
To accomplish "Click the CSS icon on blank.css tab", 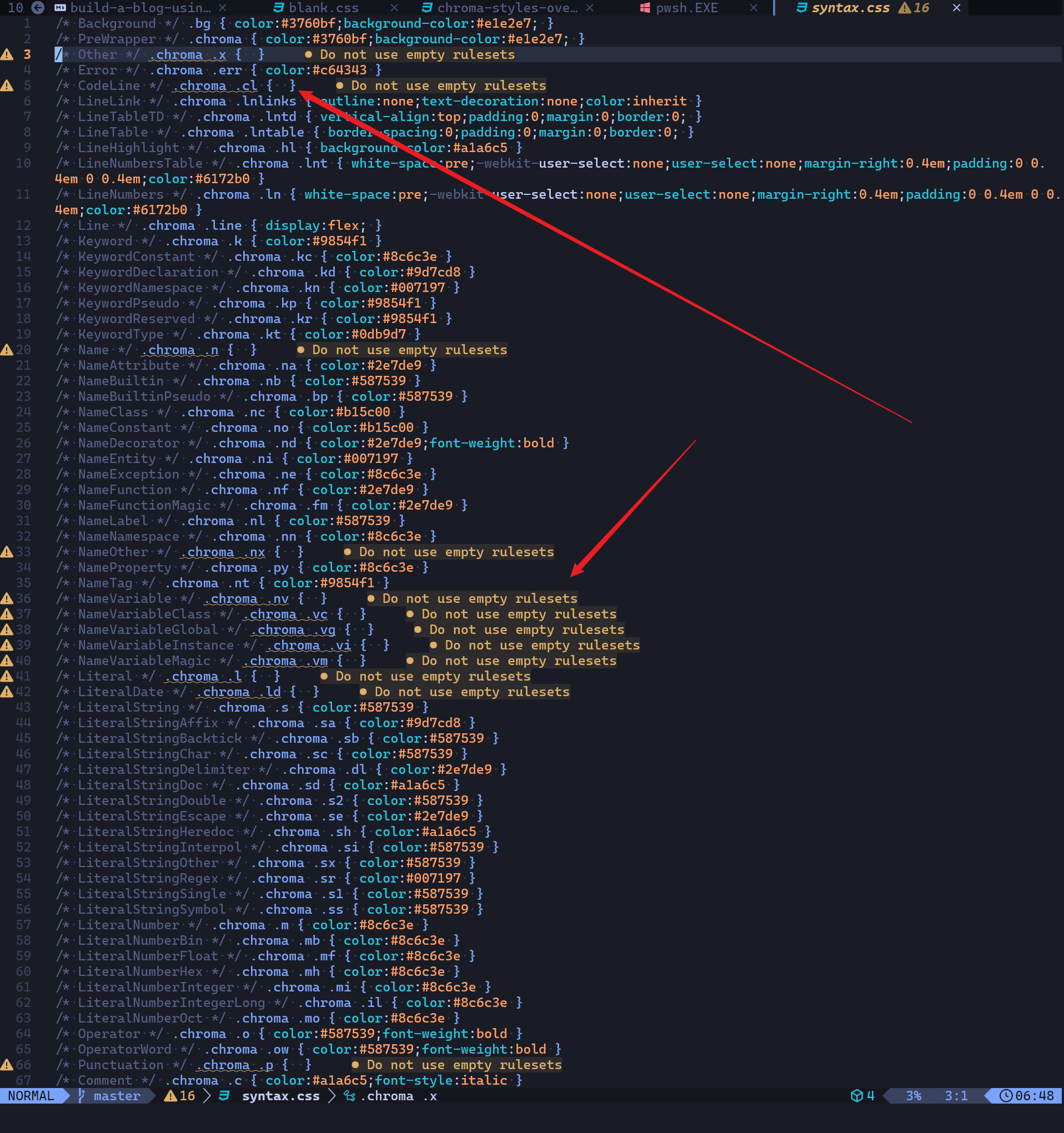I will pos(278,7).
